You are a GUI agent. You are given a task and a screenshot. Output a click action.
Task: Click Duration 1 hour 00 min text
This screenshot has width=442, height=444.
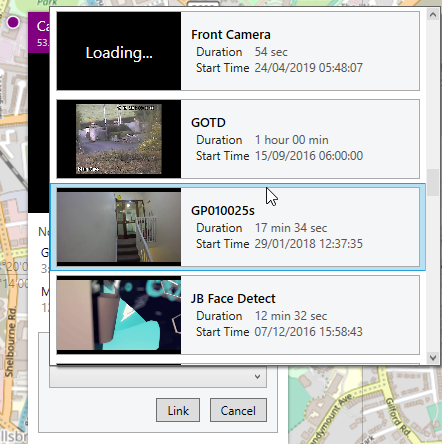(x=262, y=140)
